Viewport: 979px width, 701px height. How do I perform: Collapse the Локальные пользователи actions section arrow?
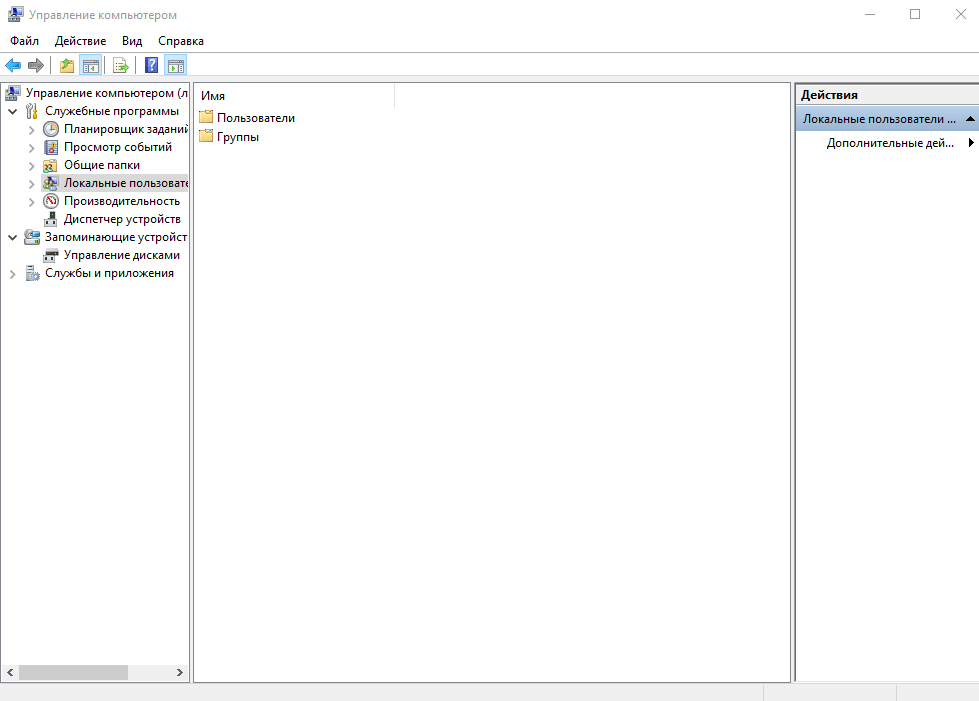coord(970,119)
